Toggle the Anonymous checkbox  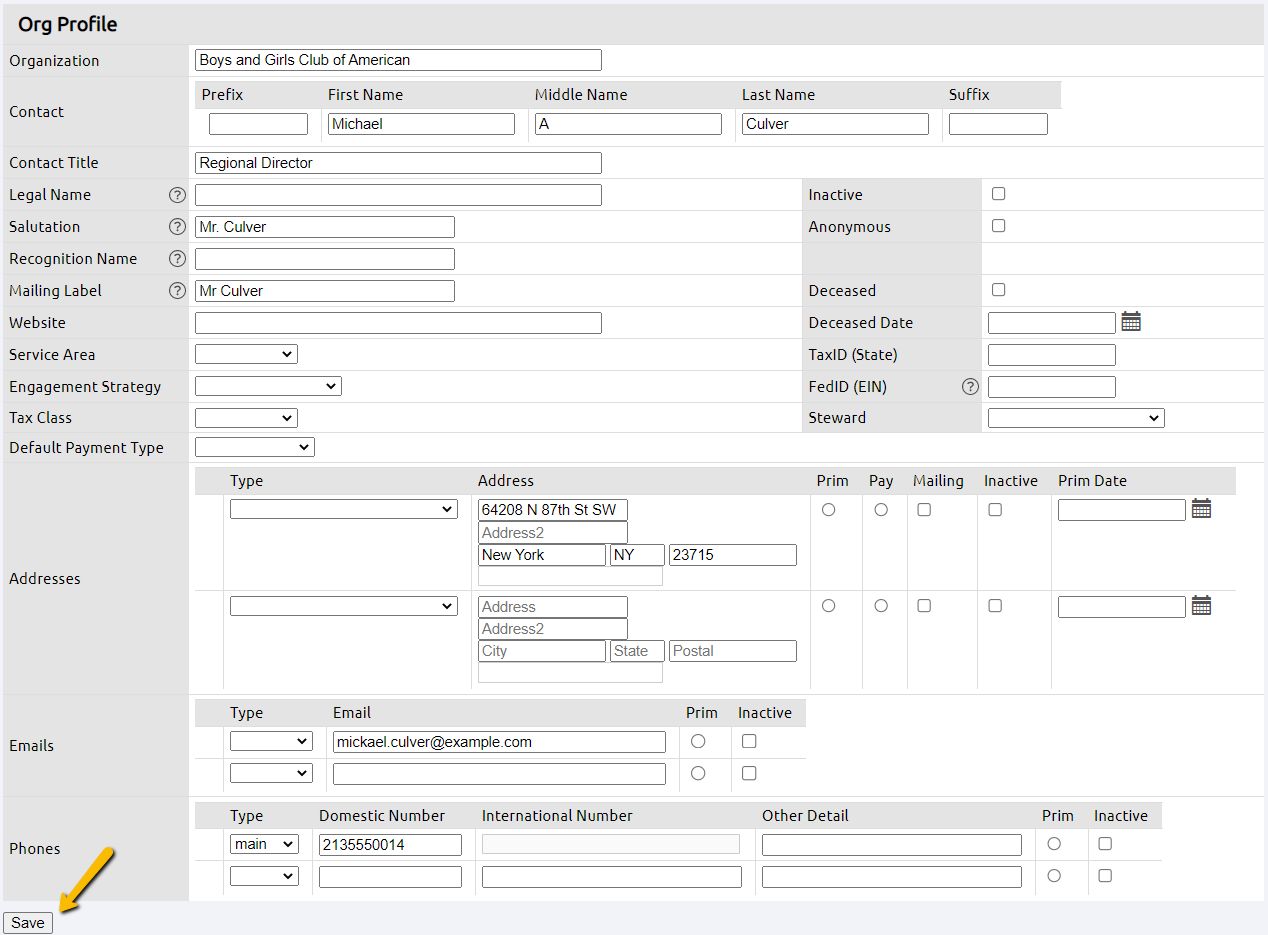pyautogui.click(x=998, y=226)
